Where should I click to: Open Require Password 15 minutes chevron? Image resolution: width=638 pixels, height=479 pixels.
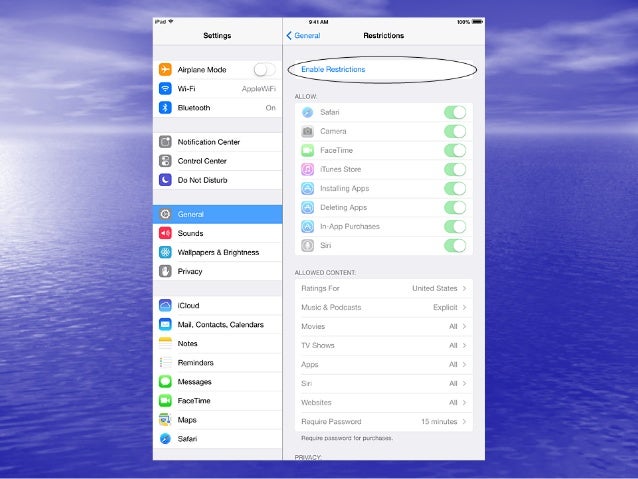(464, 422)
